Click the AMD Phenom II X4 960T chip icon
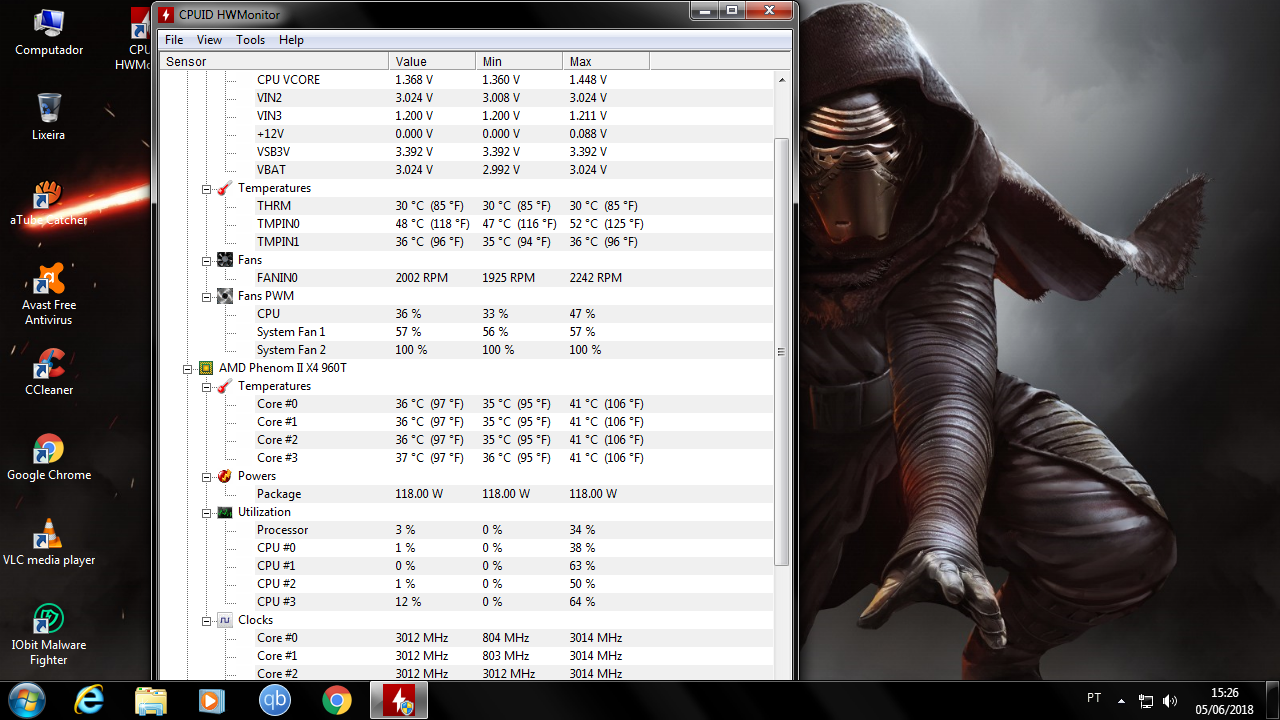Screen dimensions: 1280x720 click(x=206, y=368)
